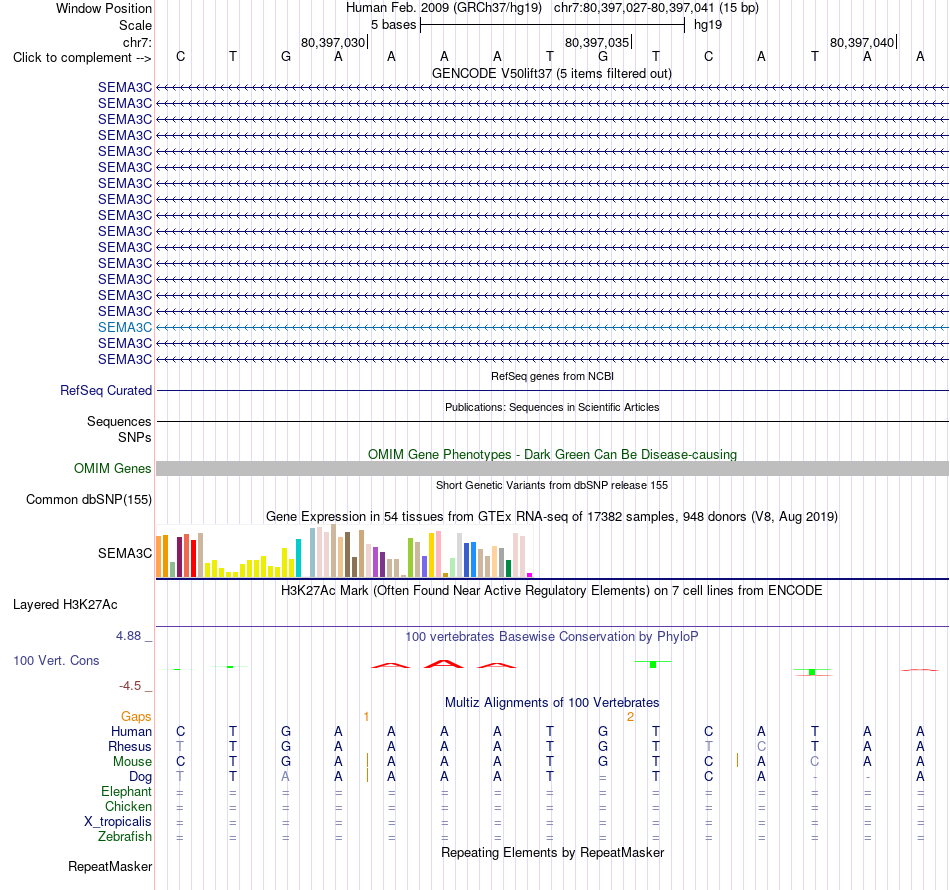The image size is (950, 890).
Task: Open the 'RefSeq genes from NCBI' track title
Action: point(552,376)
